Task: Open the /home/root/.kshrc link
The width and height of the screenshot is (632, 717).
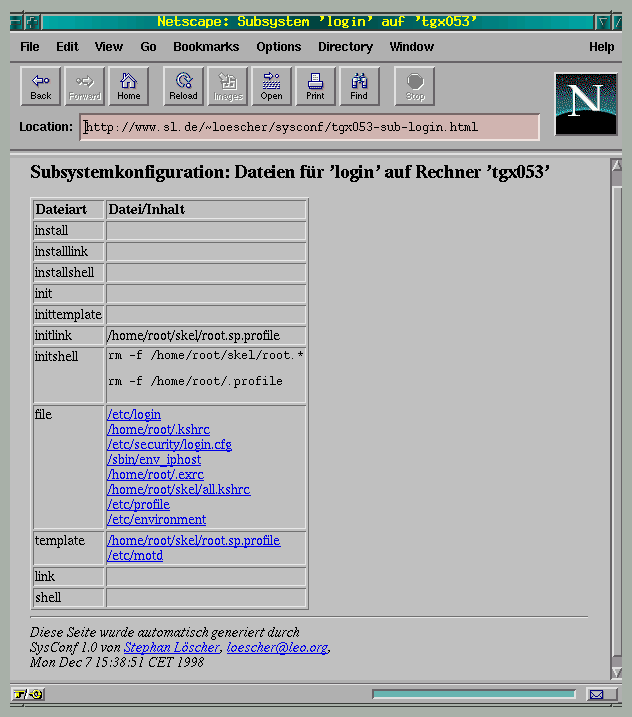Action: (x=158, y=429)
